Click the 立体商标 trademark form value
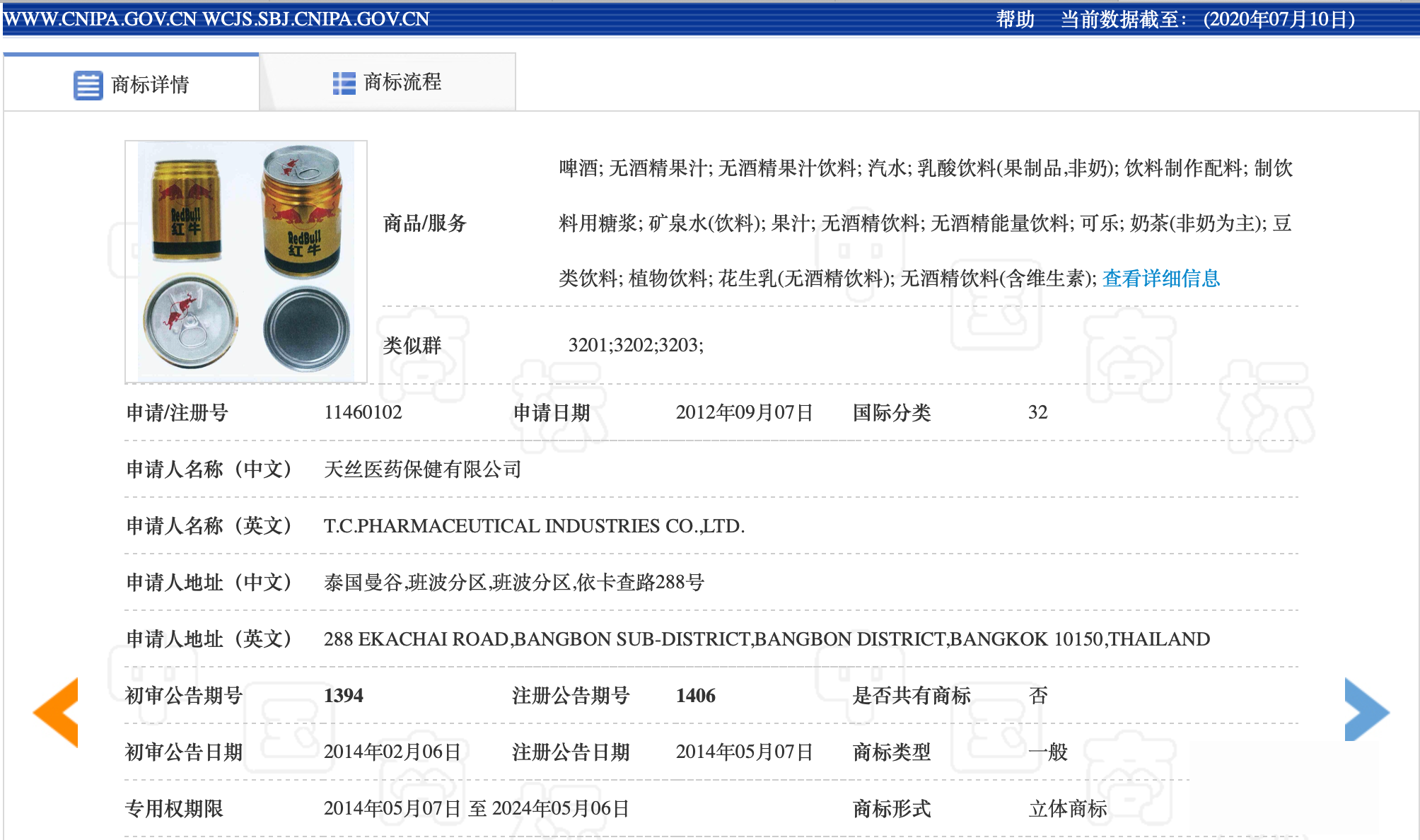Image resolution: width=1420 pixels, height=840 pixels. click(x=1068, y=809)
